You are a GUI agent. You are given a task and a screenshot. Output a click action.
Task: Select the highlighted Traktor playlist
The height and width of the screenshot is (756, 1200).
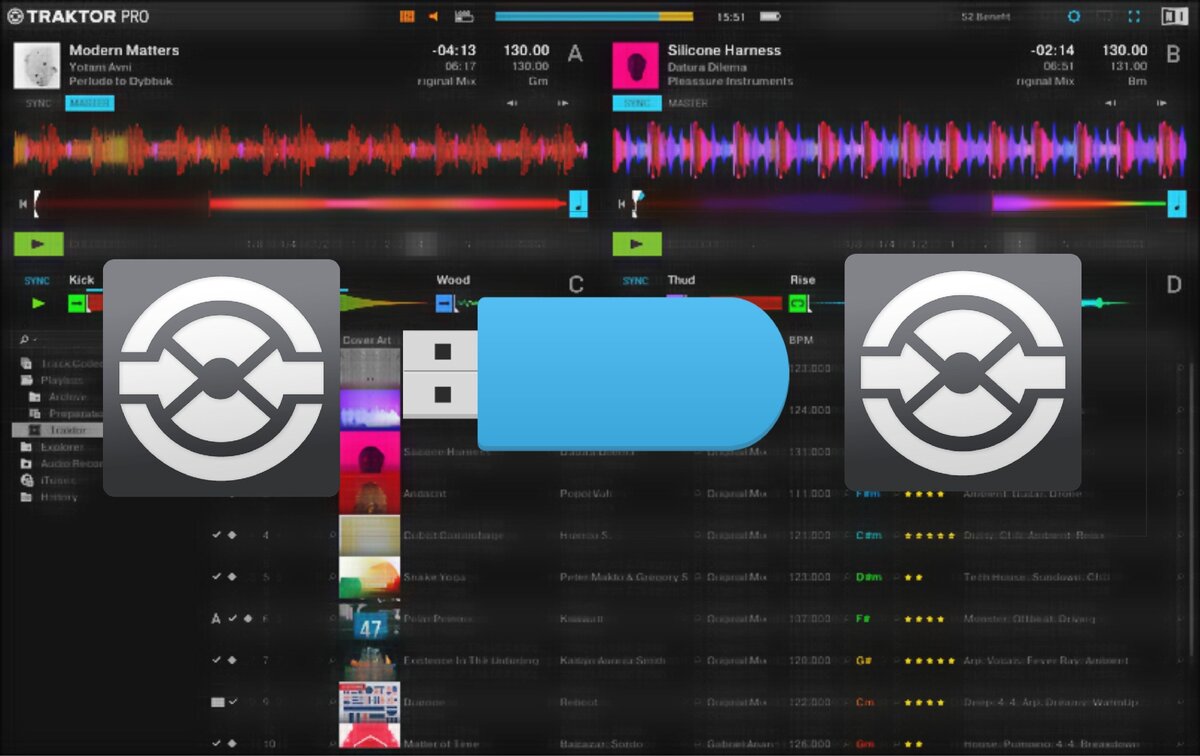click(x=57, y=430)
